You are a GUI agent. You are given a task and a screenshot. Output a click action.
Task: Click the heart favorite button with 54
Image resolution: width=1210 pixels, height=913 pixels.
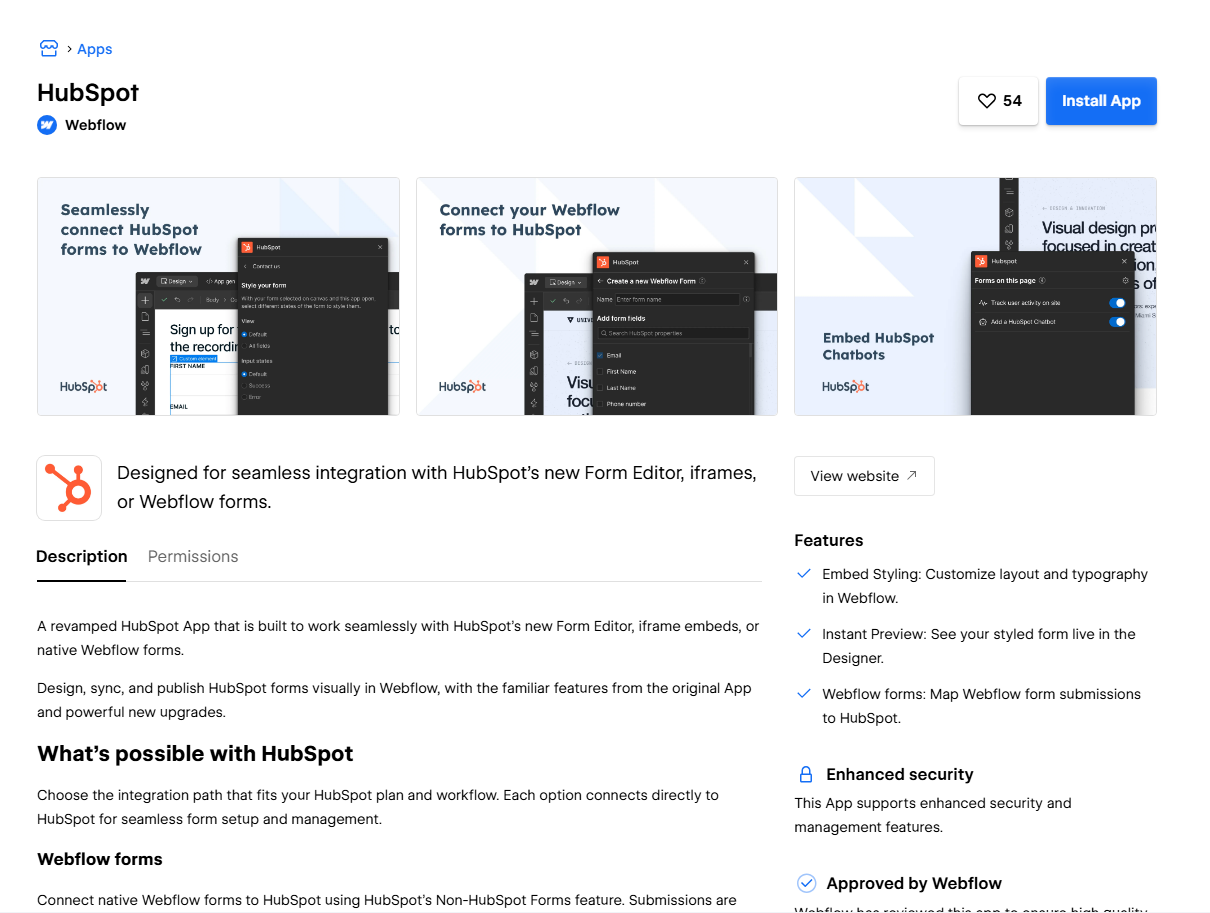(x=999, y=101)
